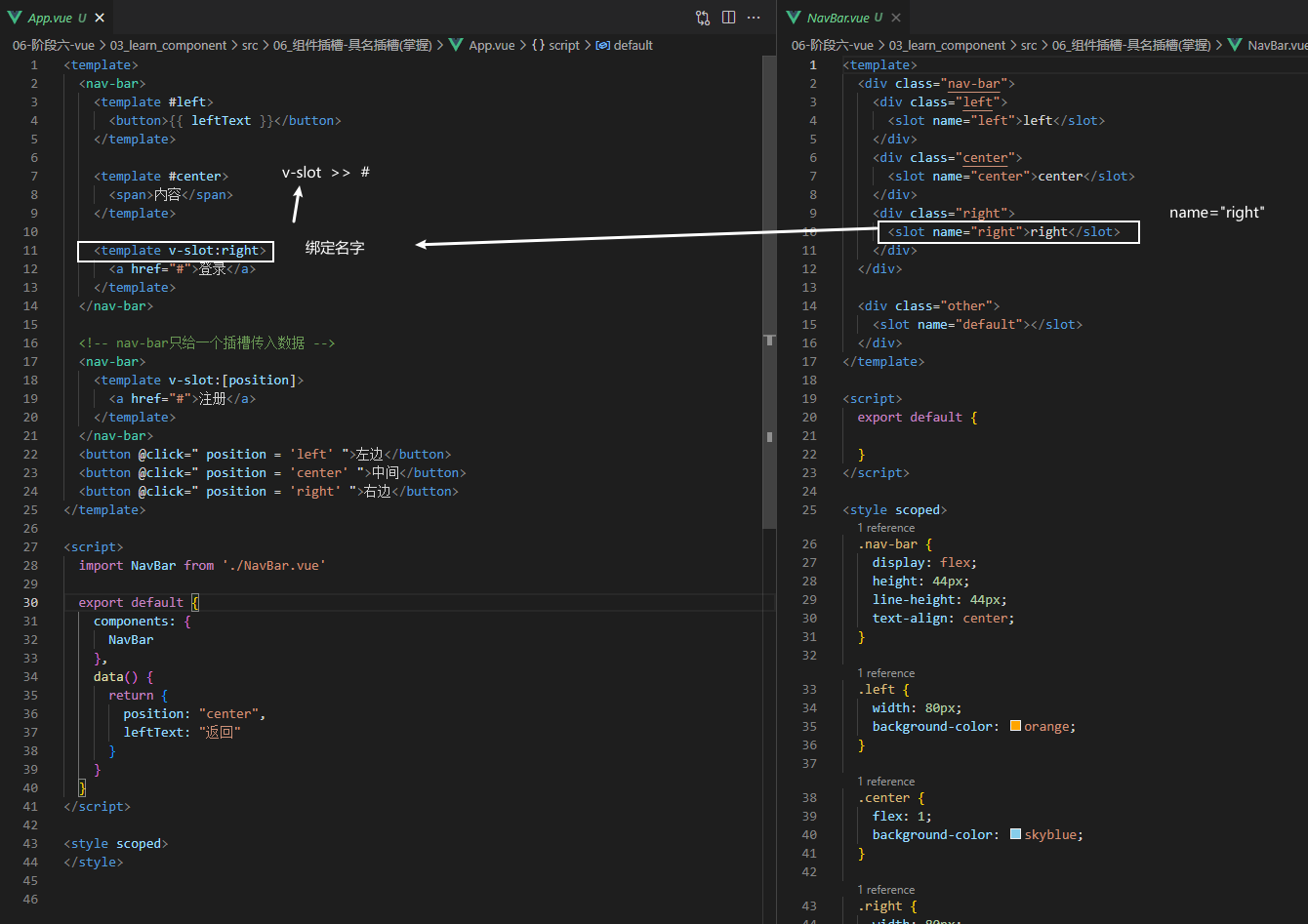Open src breadcrumb in right editor

tap(1030, 45)
